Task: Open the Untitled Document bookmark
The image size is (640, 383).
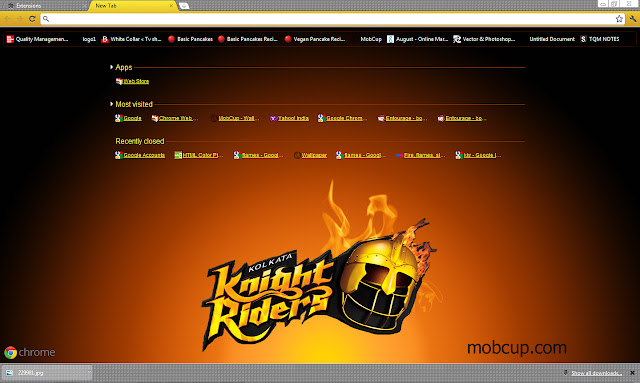Action: pyautogui.click(x=552, y=39)
